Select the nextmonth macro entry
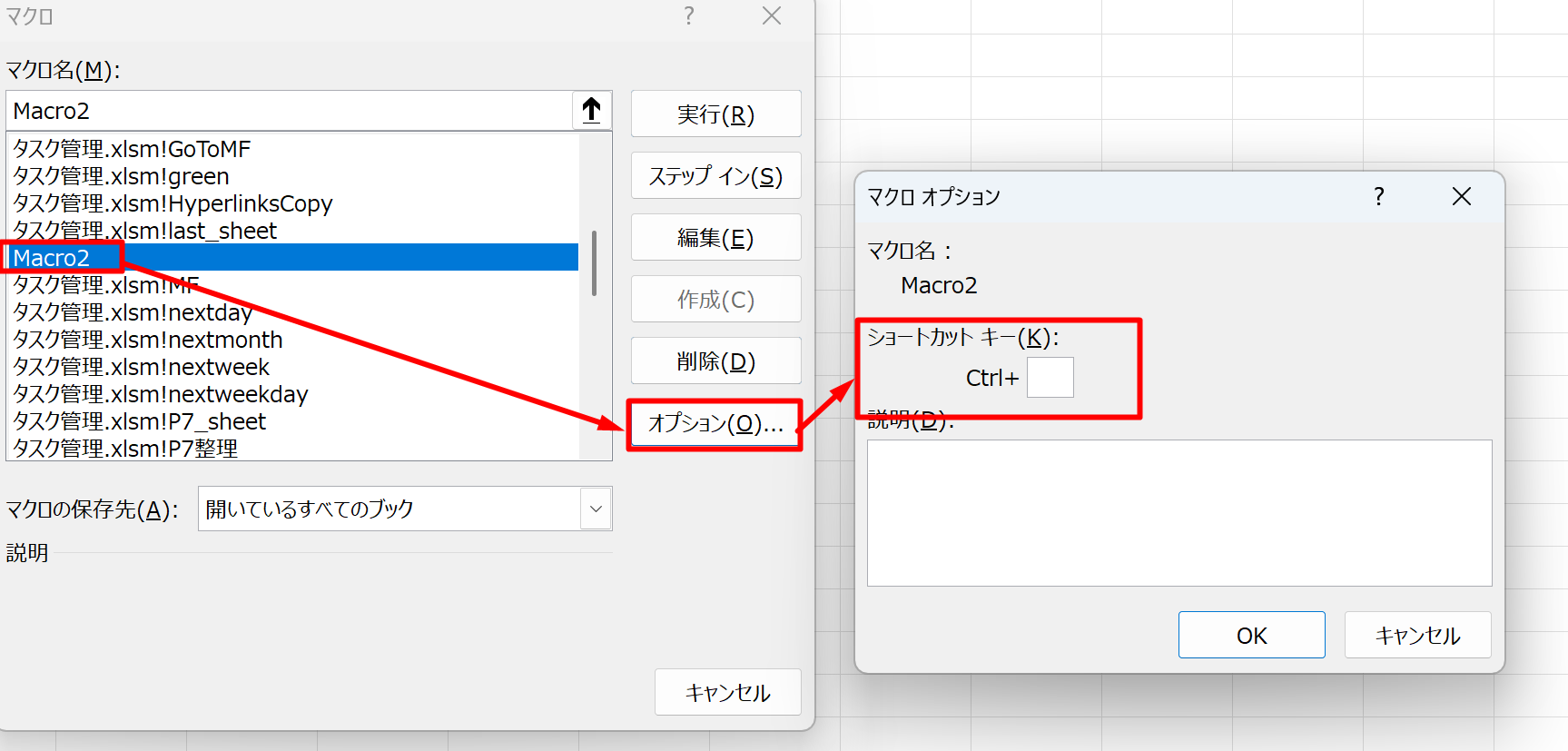 click(x=148, y=340)
